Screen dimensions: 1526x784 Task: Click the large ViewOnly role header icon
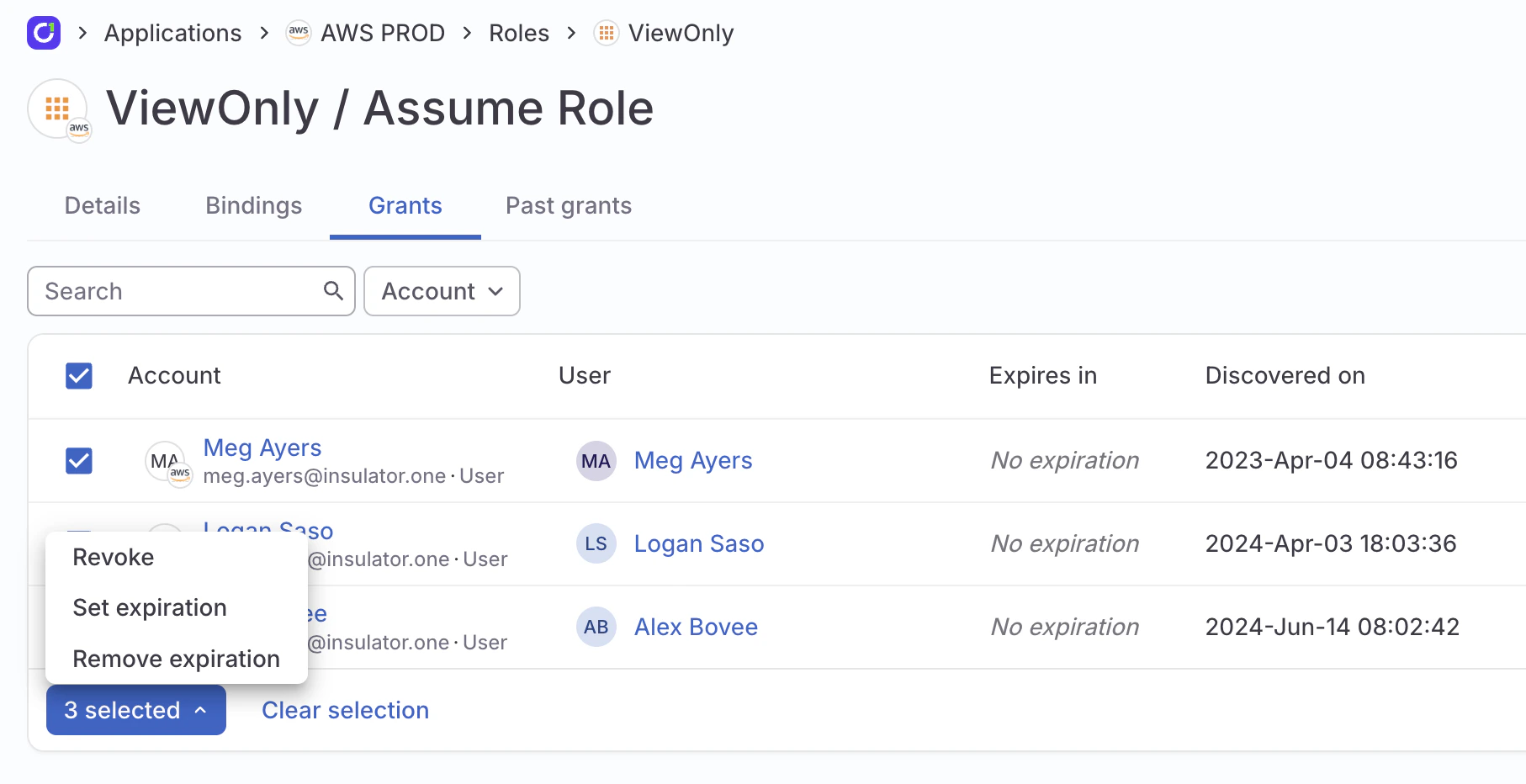(x=57, y=109)
